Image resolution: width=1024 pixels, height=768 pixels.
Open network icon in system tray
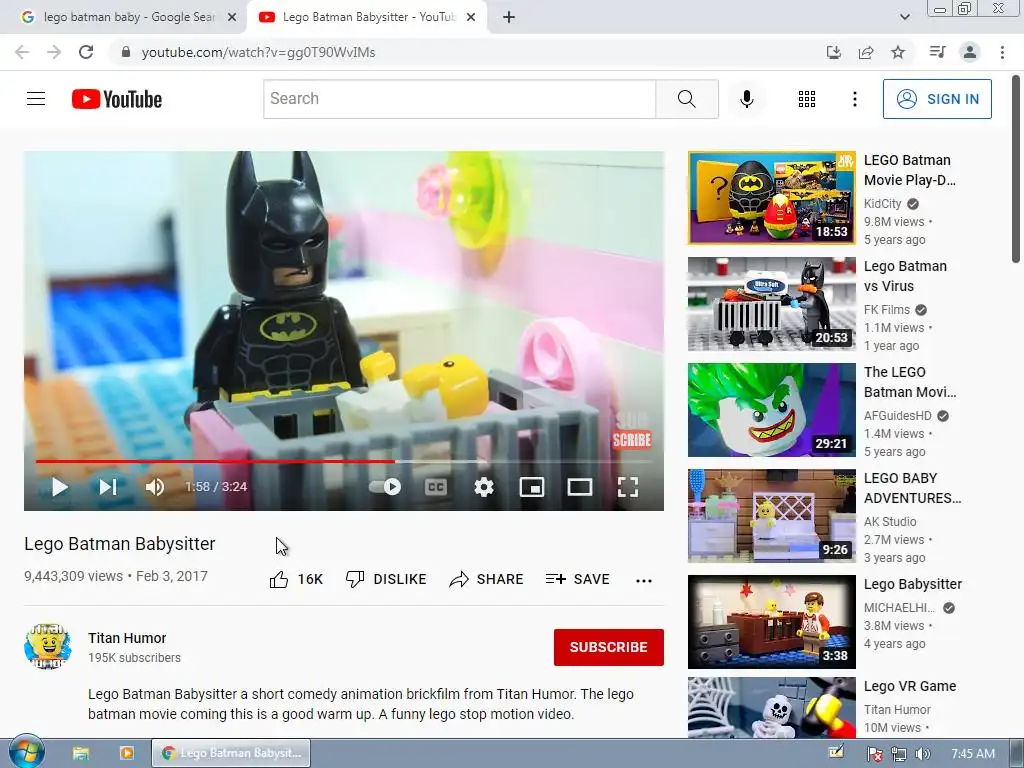[x=899, y=754]
